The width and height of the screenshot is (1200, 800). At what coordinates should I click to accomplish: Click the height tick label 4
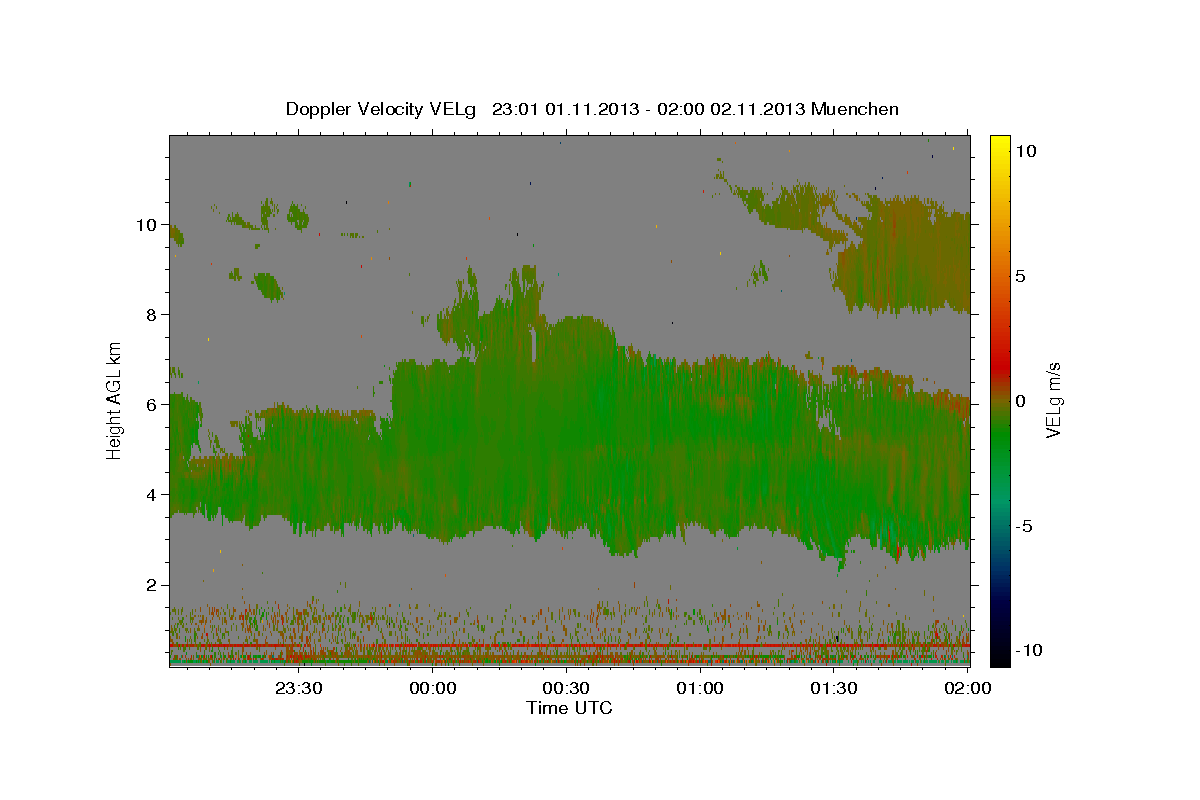(x=153, y=495)
